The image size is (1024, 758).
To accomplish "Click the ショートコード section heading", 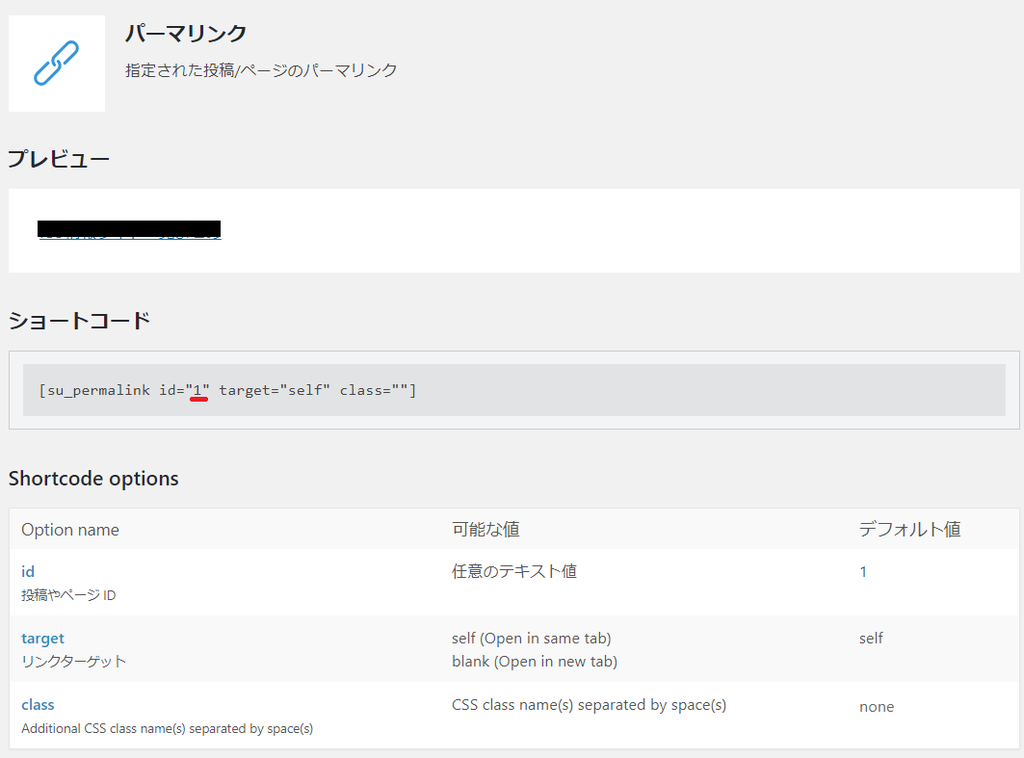I will coord(78,319).
